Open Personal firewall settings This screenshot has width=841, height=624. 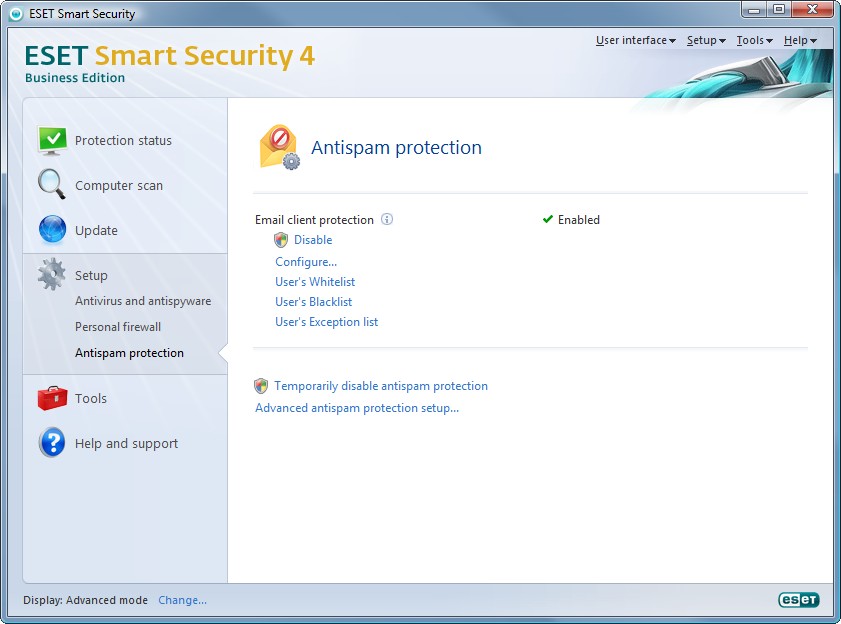pos(118,327)
